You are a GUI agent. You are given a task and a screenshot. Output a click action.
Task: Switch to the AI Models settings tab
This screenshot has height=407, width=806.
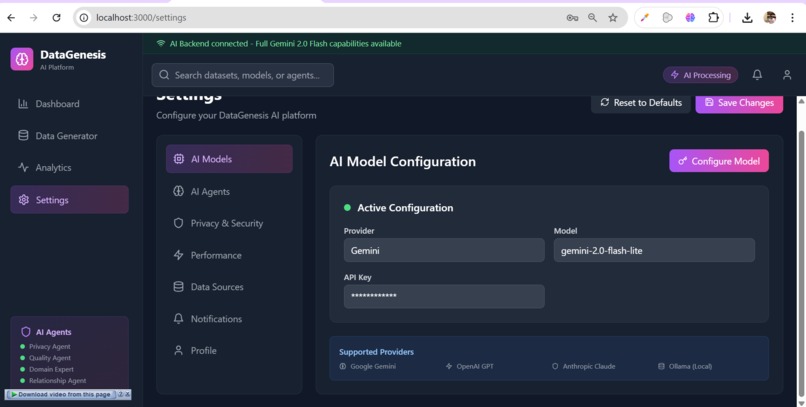229,159
